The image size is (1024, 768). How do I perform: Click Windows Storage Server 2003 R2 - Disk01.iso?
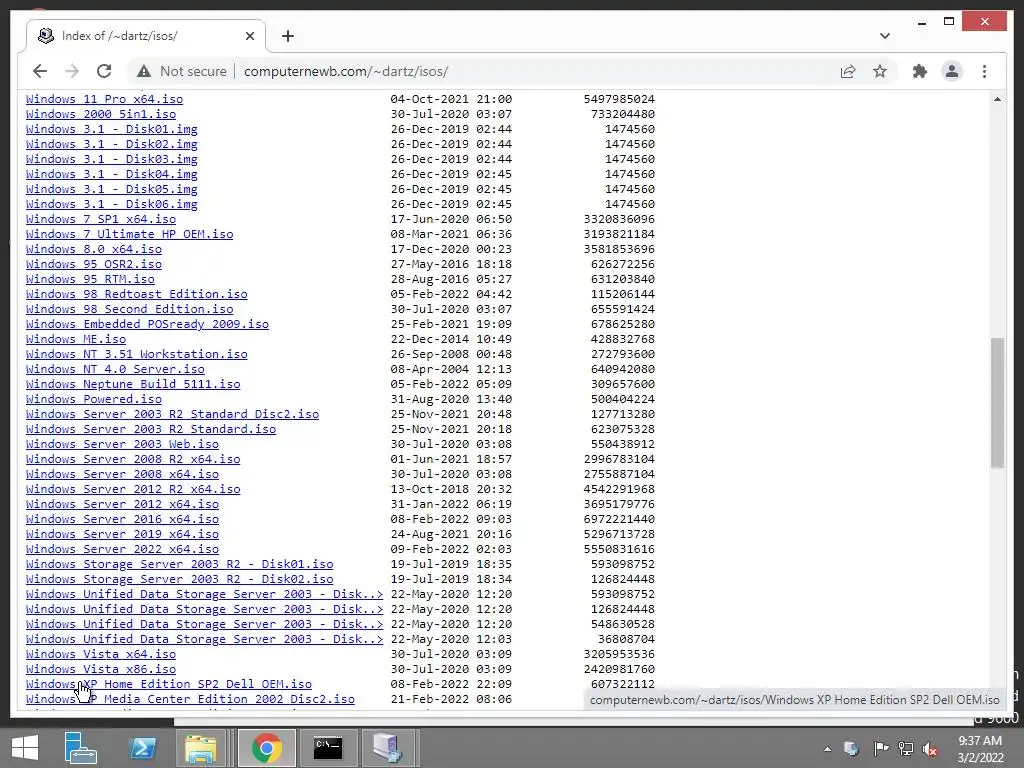pos(180,565)
